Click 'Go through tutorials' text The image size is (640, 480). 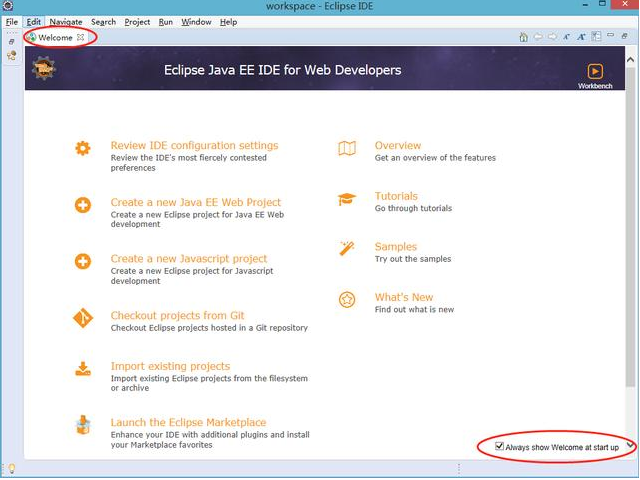click(x=413, y=208)
